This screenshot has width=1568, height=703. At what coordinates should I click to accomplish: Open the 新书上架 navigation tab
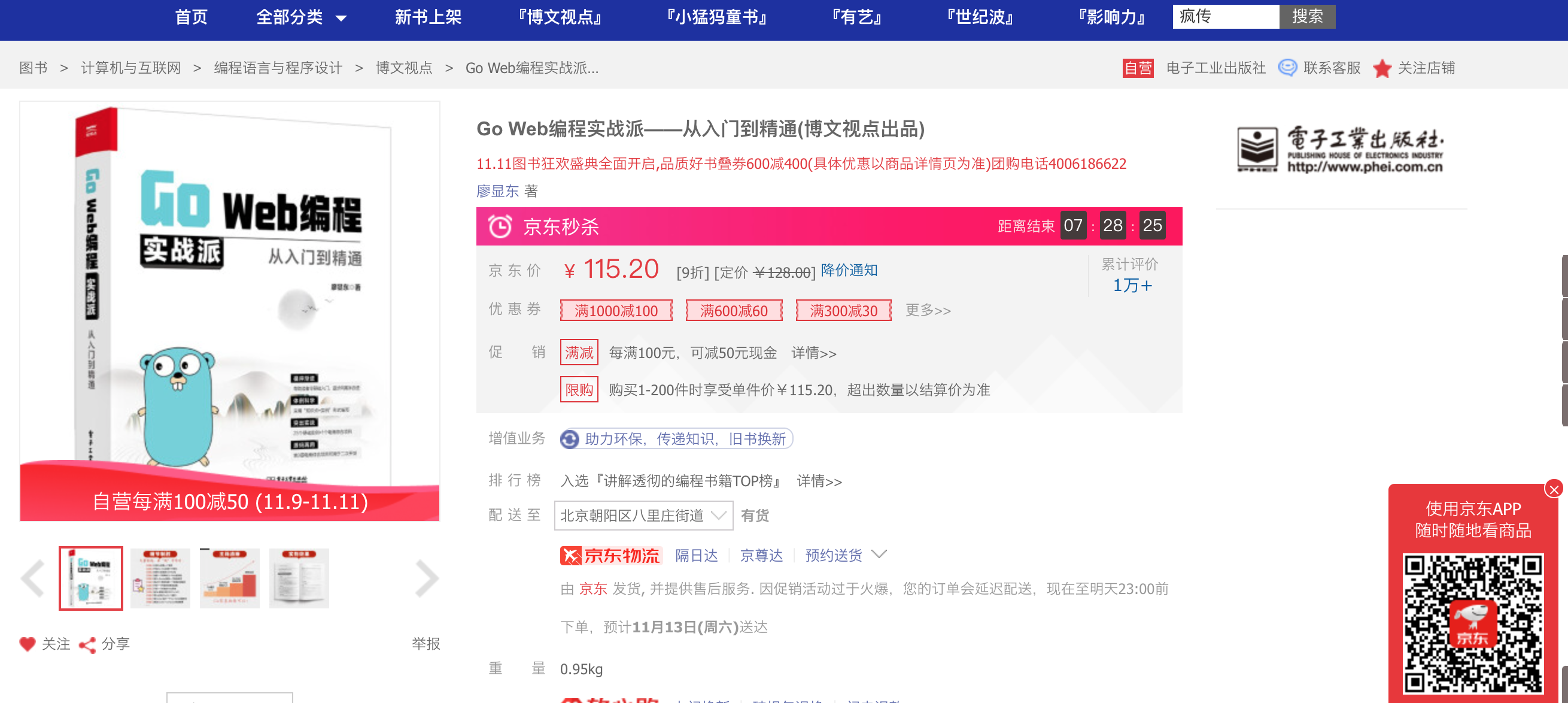point(428,17)
